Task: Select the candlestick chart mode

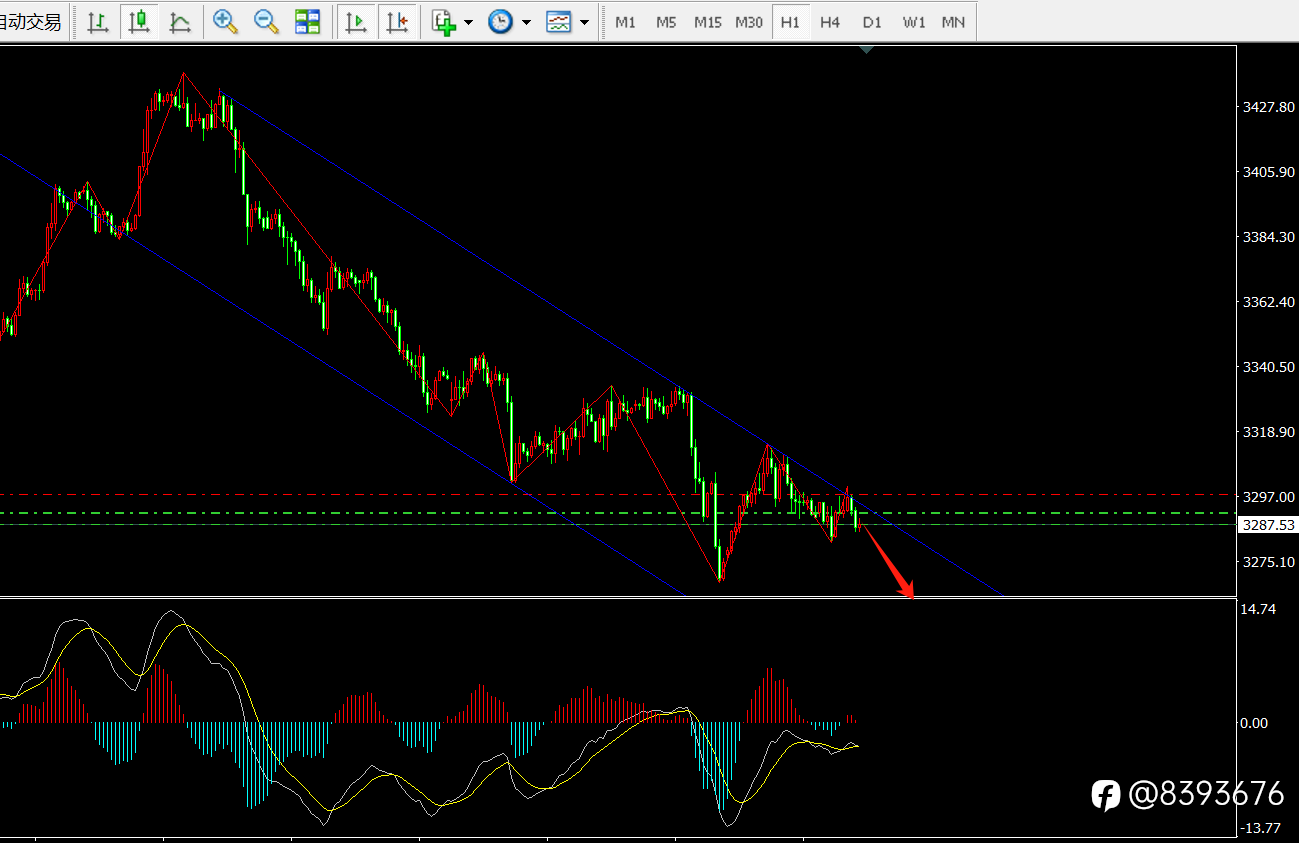Action: [139, 21]
